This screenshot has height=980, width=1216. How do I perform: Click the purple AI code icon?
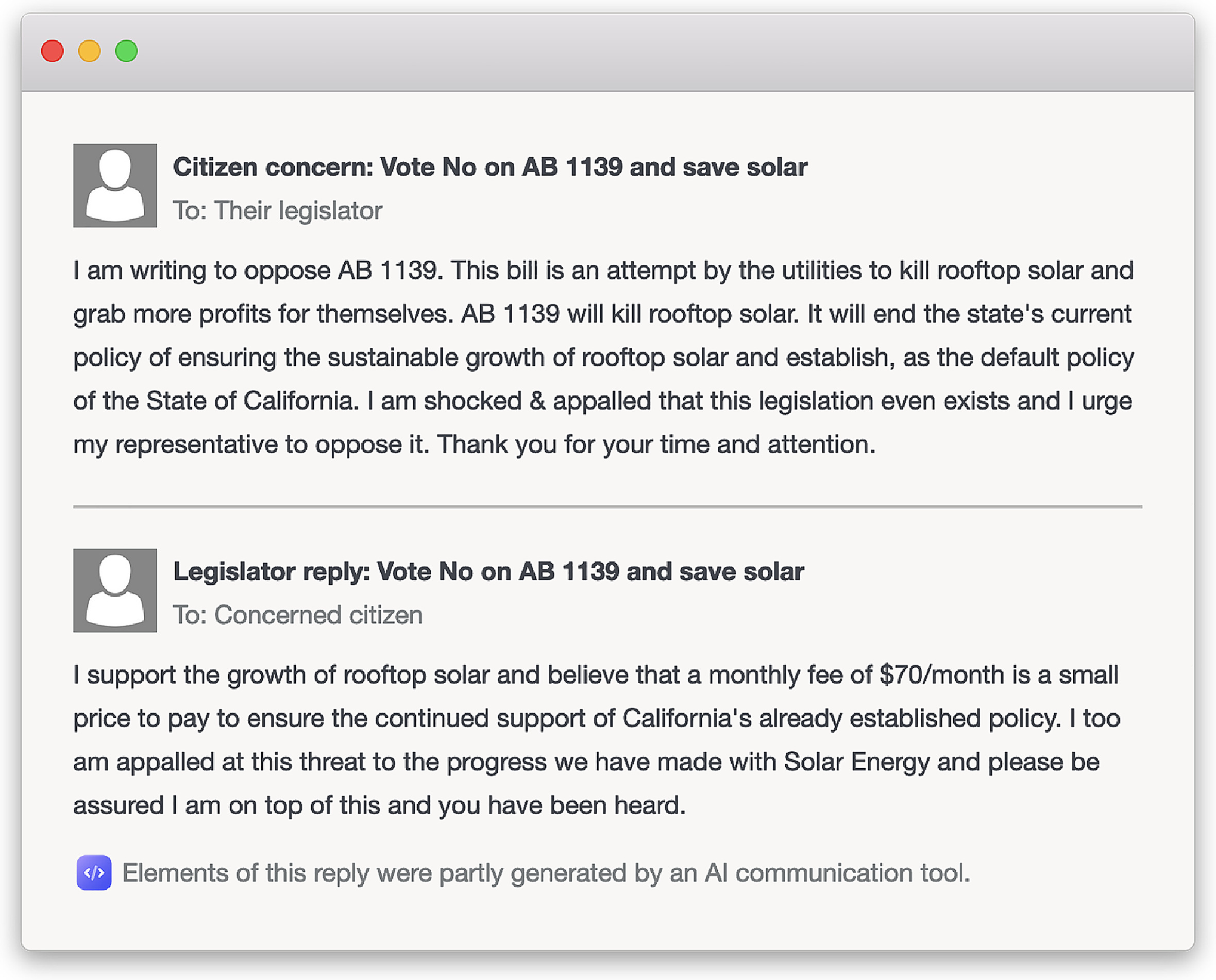(94, 873)
